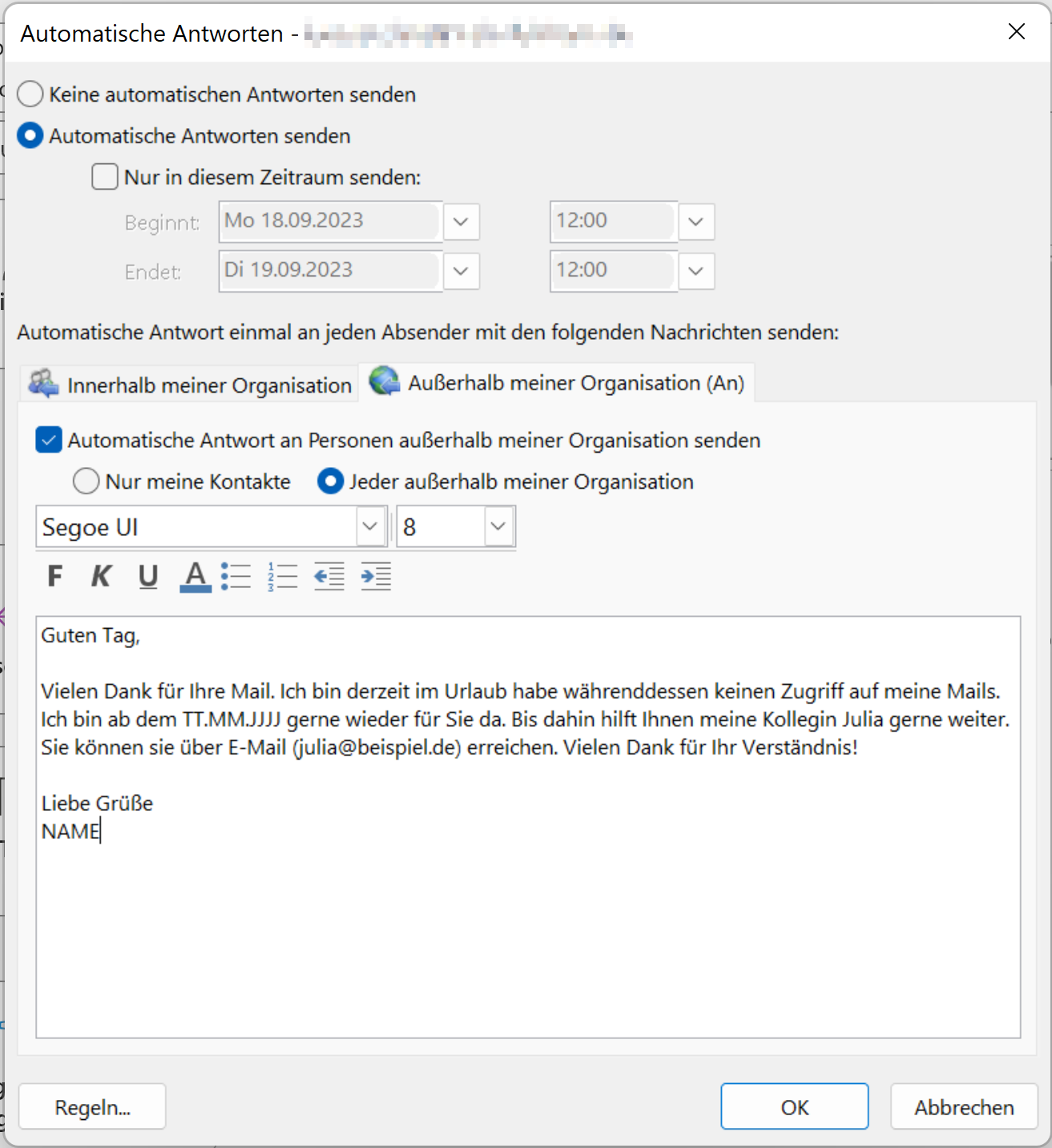Enable Nur in diesem Zeitraum senden
The height and width of the screenshot is (1148, 1052).
tap(105, 176)
